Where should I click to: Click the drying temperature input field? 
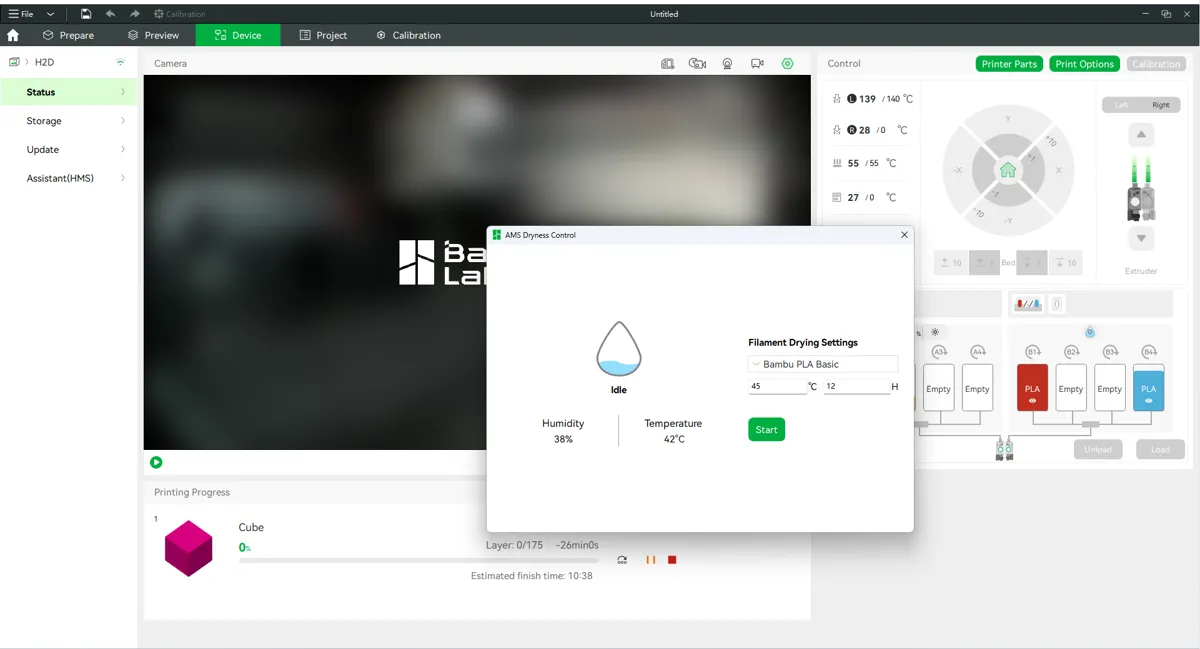[777, 386]
